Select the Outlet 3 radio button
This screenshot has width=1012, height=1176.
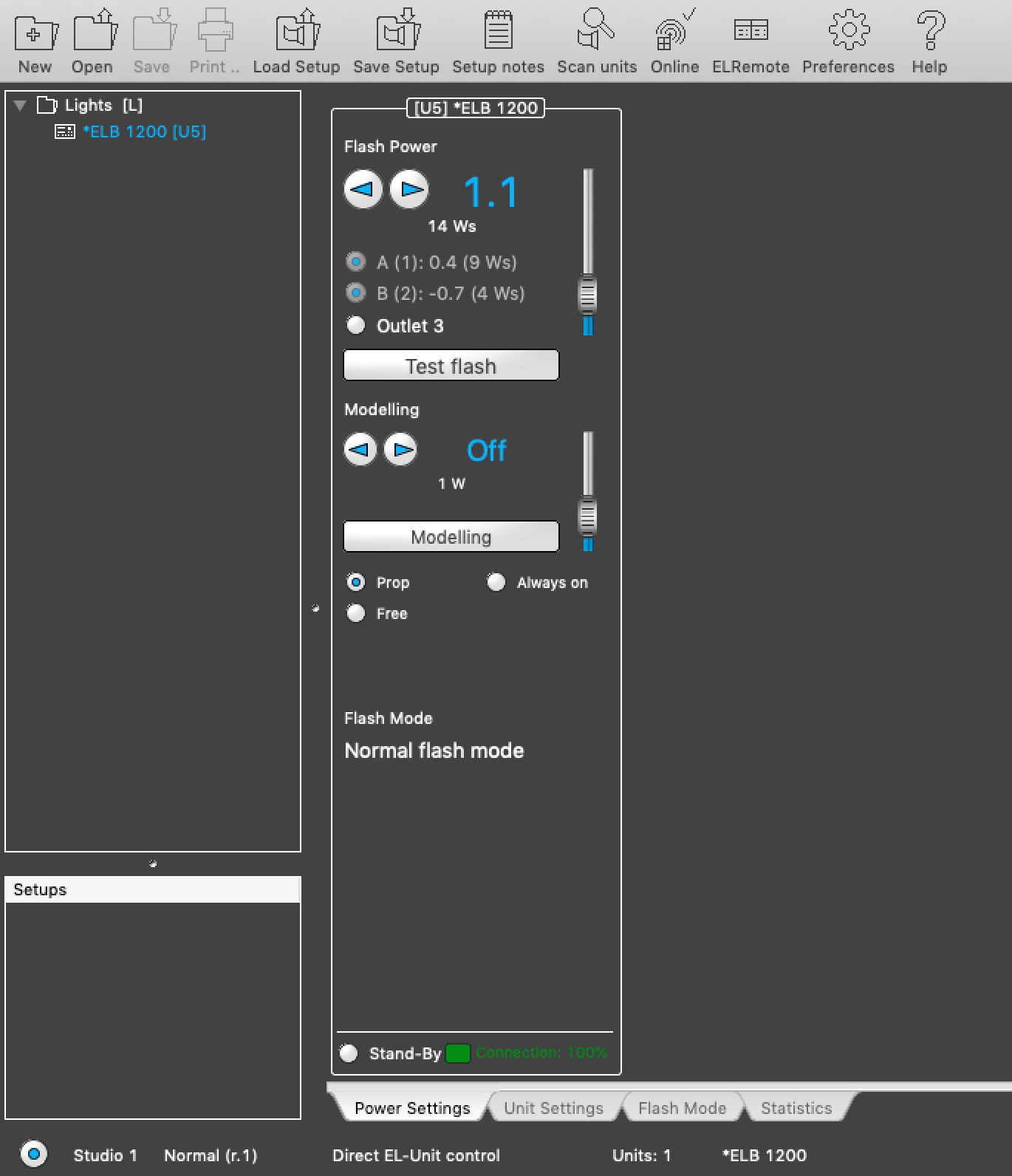click(356, 325)
